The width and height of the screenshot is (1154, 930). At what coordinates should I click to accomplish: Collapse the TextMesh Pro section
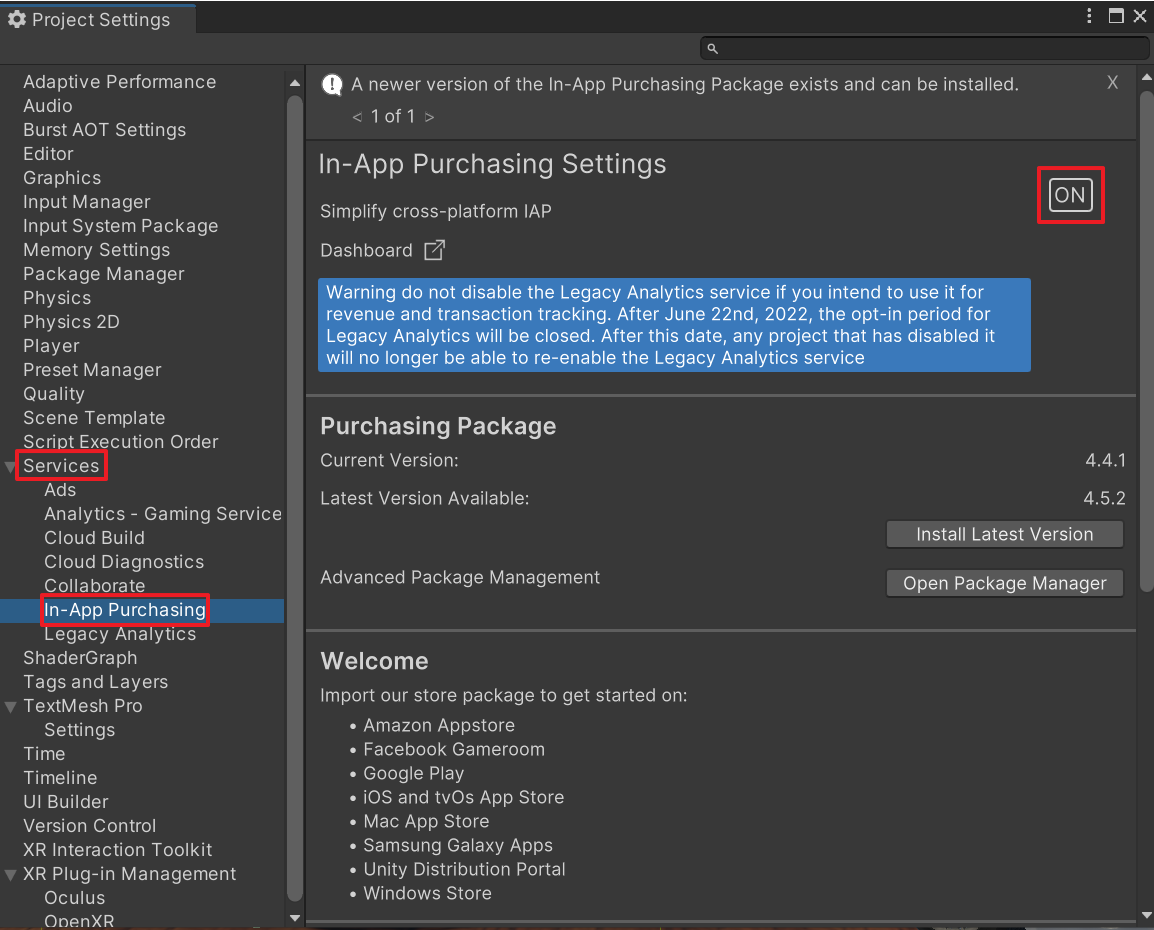click(x=10, y=706)
